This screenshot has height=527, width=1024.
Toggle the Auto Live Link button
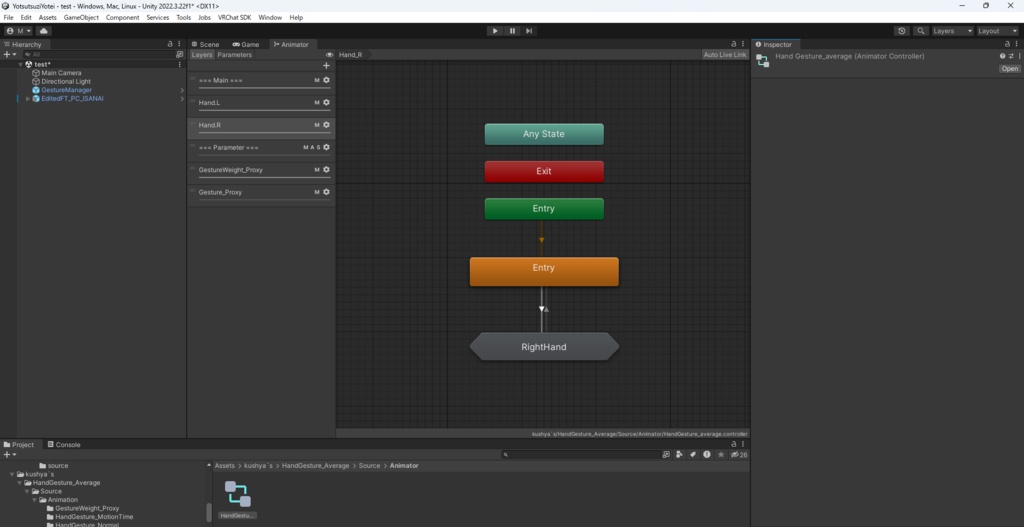(x=725, y=55)
